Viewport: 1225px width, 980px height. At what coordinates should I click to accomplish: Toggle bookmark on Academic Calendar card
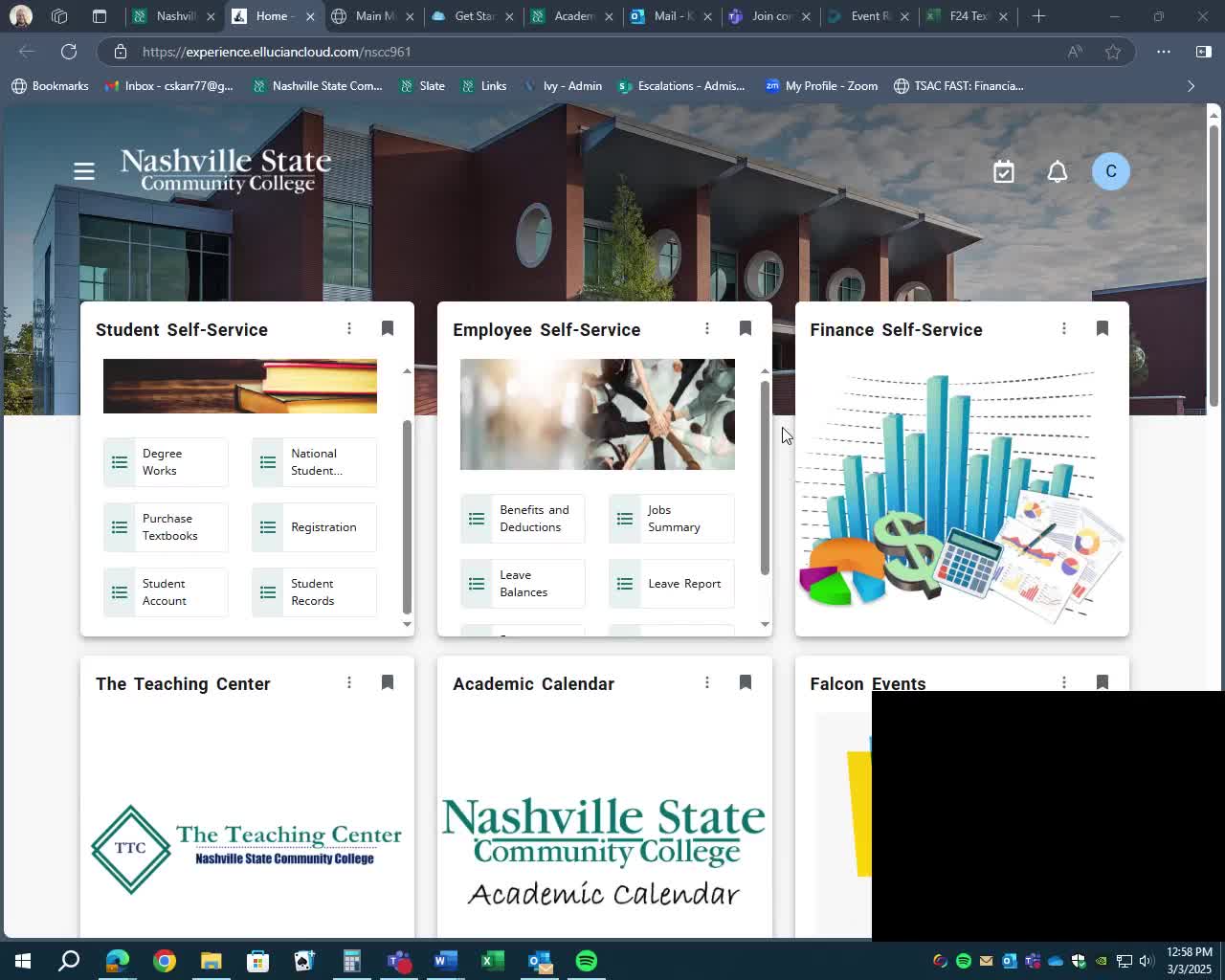tap(745, 682)
